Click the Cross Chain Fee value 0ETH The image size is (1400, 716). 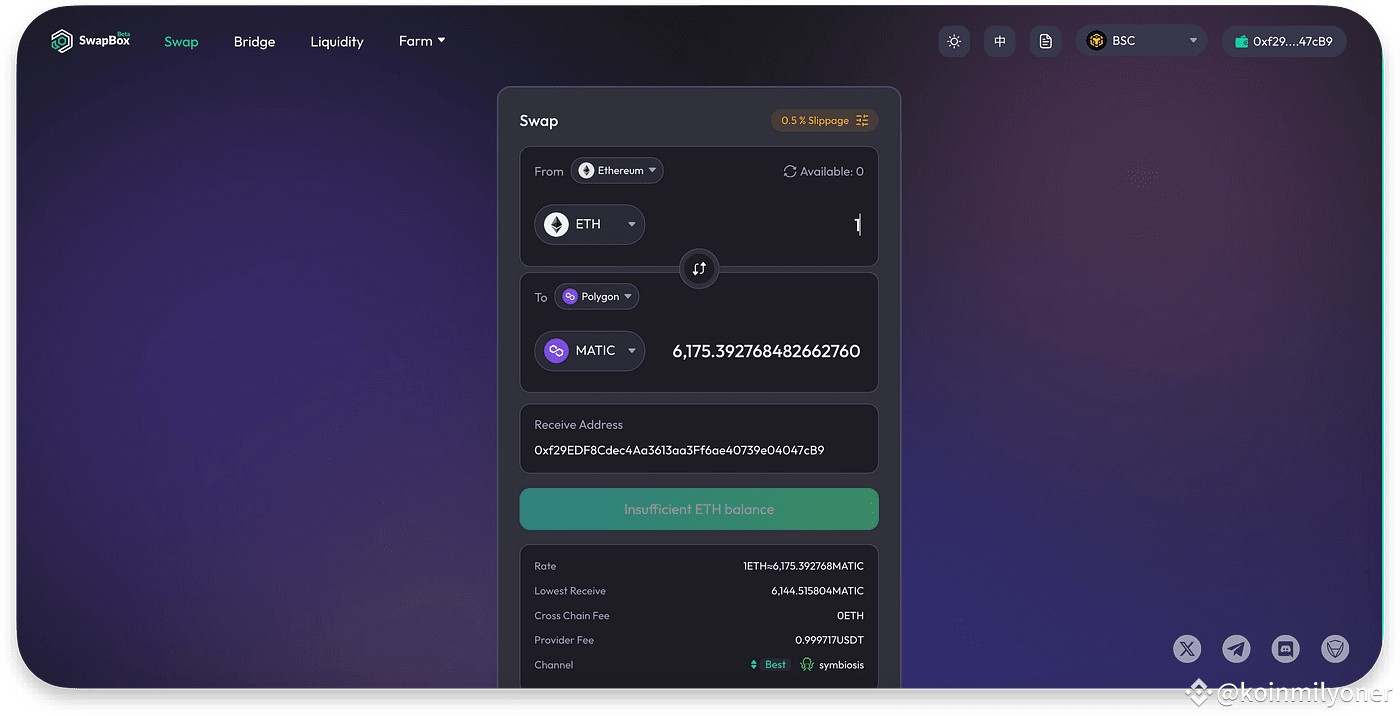point(850,616)
